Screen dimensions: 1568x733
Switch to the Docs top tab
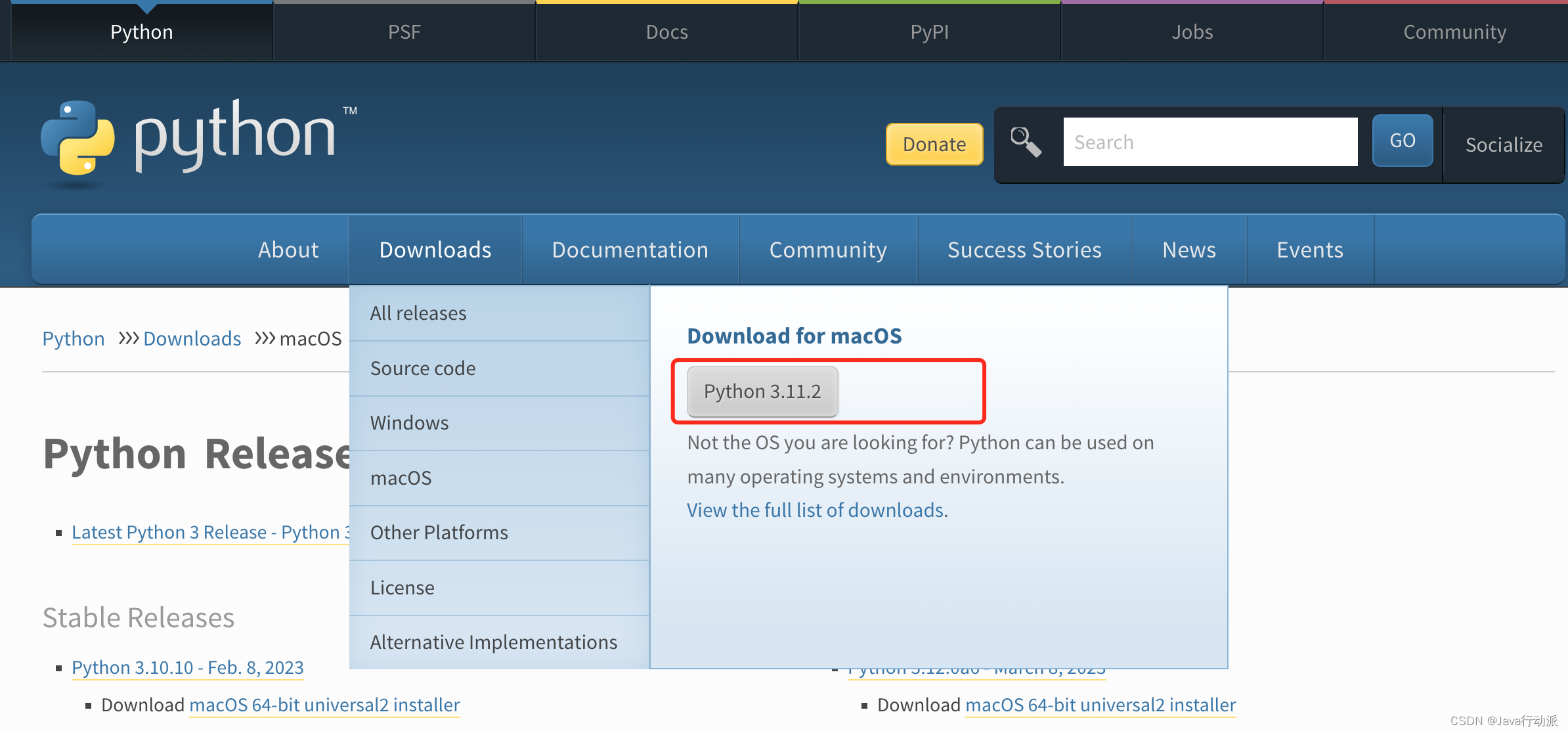point(666,32)
